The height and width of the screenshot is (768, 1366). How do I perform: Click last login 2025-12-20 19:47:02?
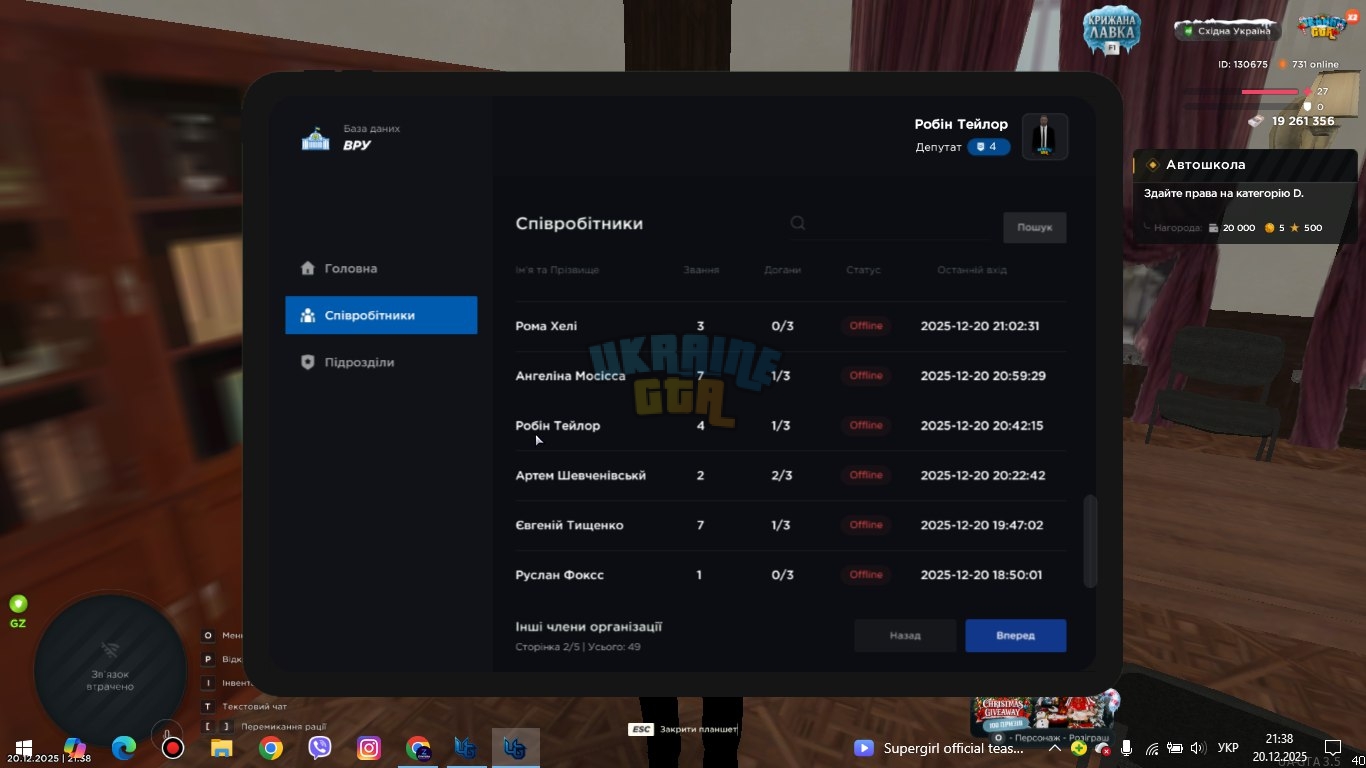point(981,525)
